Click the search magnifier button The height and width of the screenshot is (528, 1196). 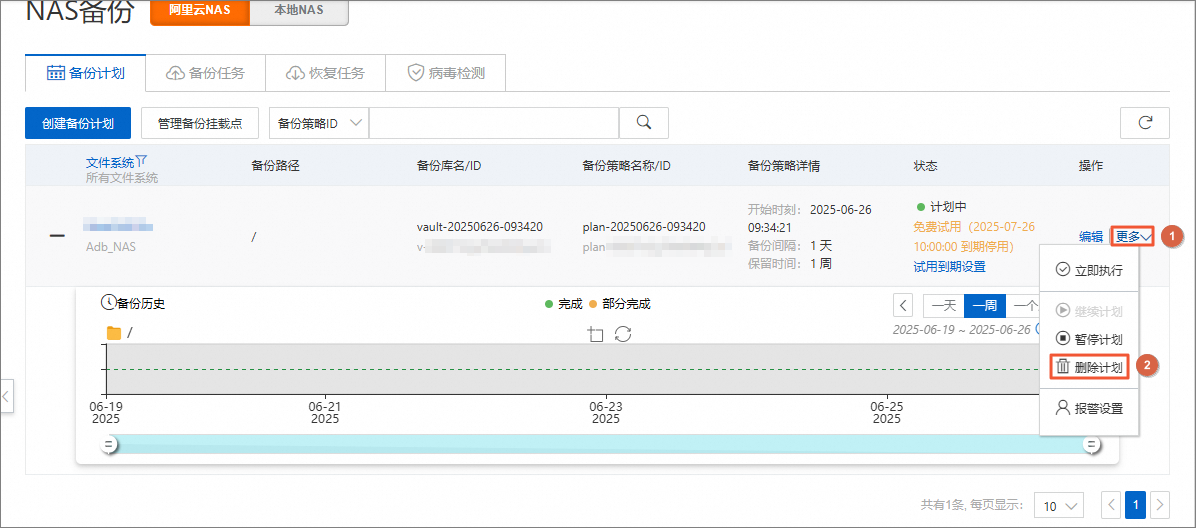coord(643,123)
